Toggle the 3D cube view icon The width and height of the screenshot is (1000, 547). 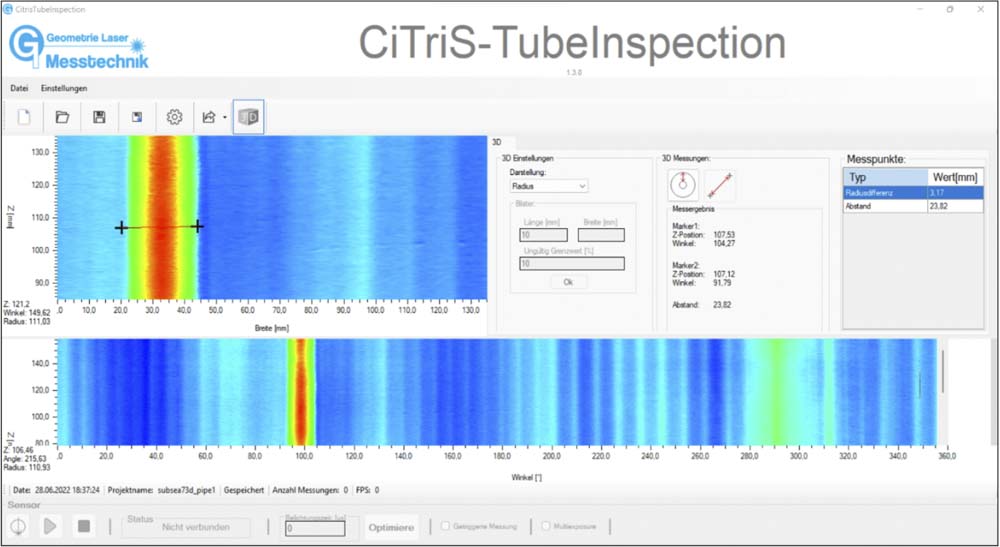[248, 117]
